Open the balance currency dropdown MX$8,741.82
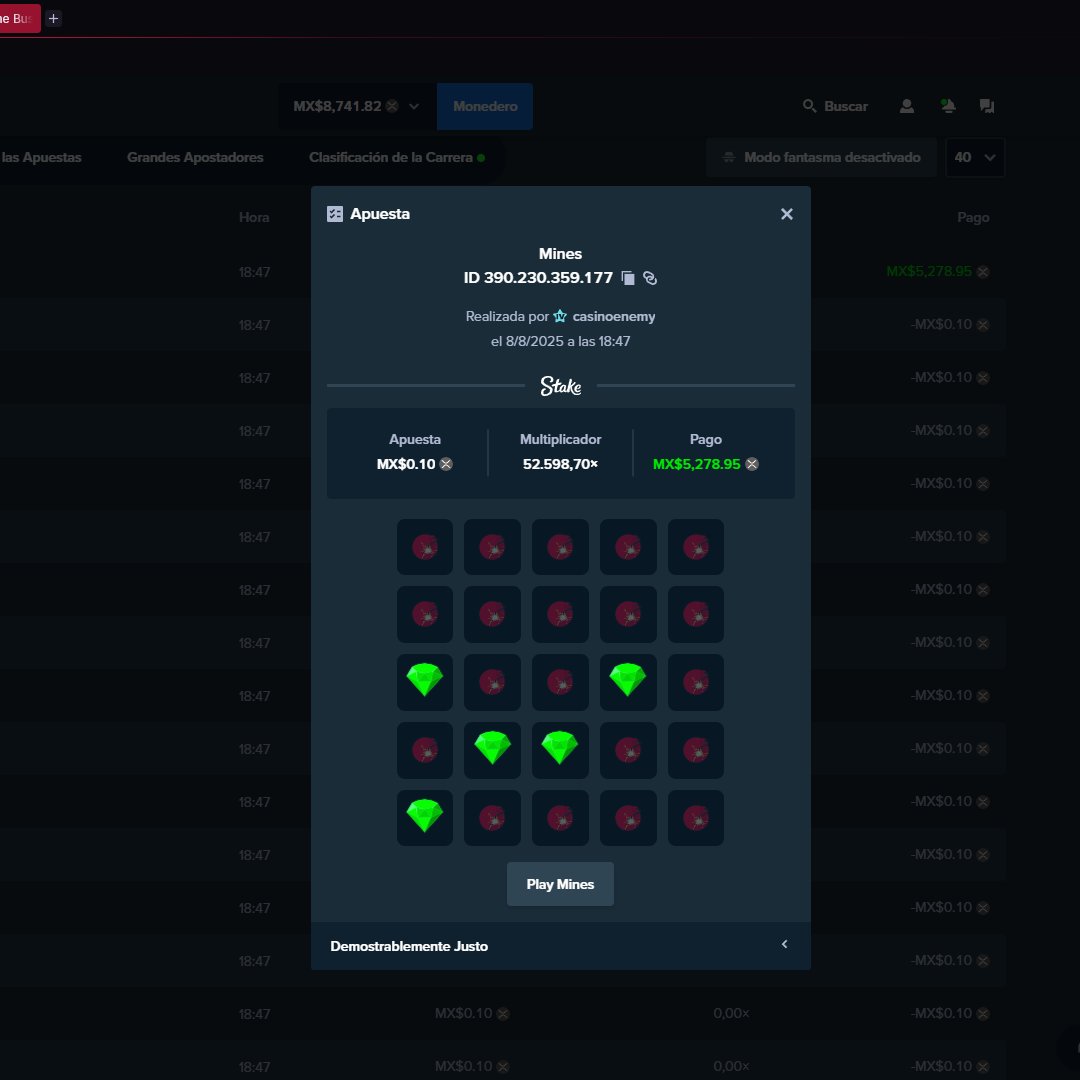Screen dimensions: 1080x1080 [357, 106]
